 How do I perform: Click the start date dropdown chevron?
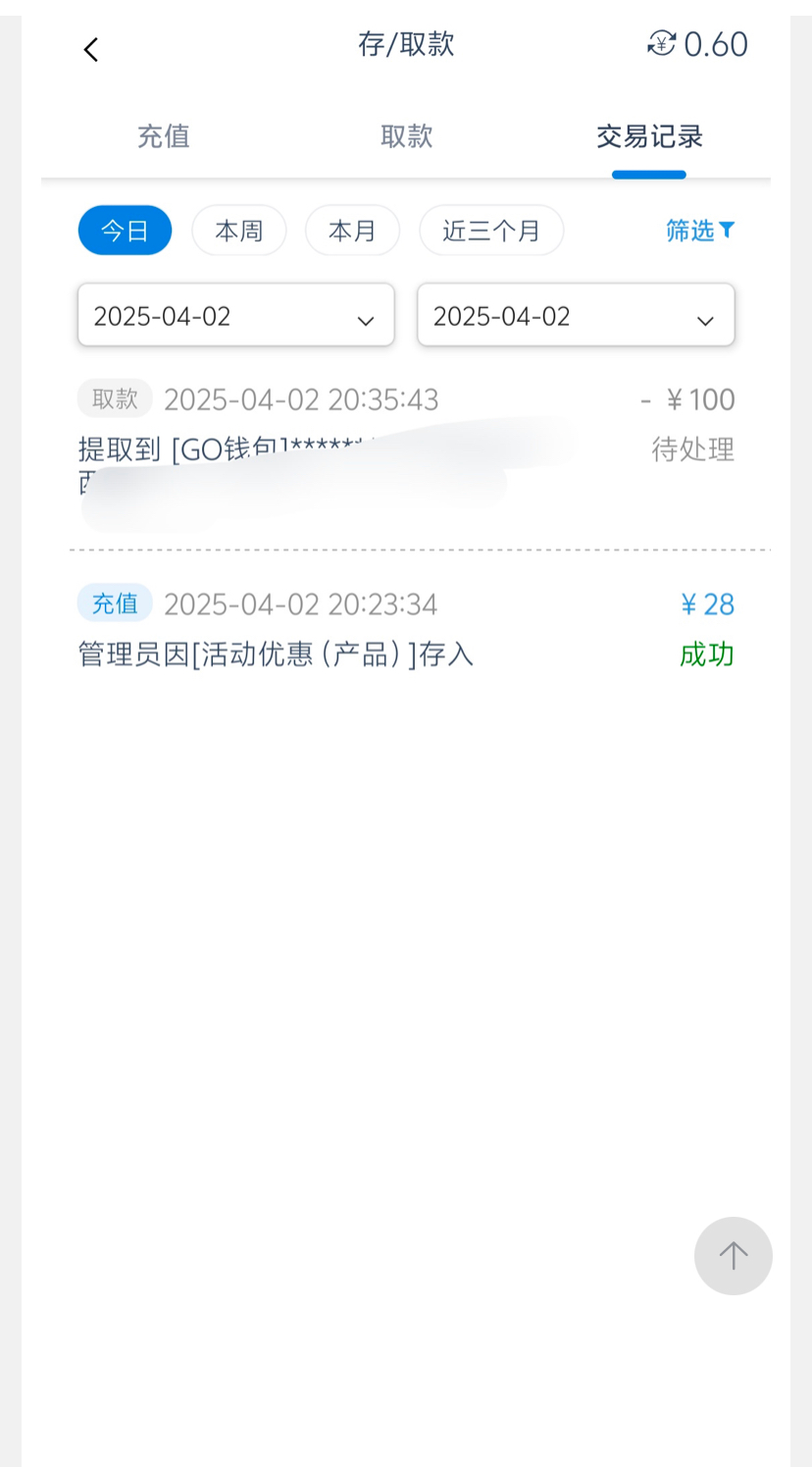tap(366, 321)
